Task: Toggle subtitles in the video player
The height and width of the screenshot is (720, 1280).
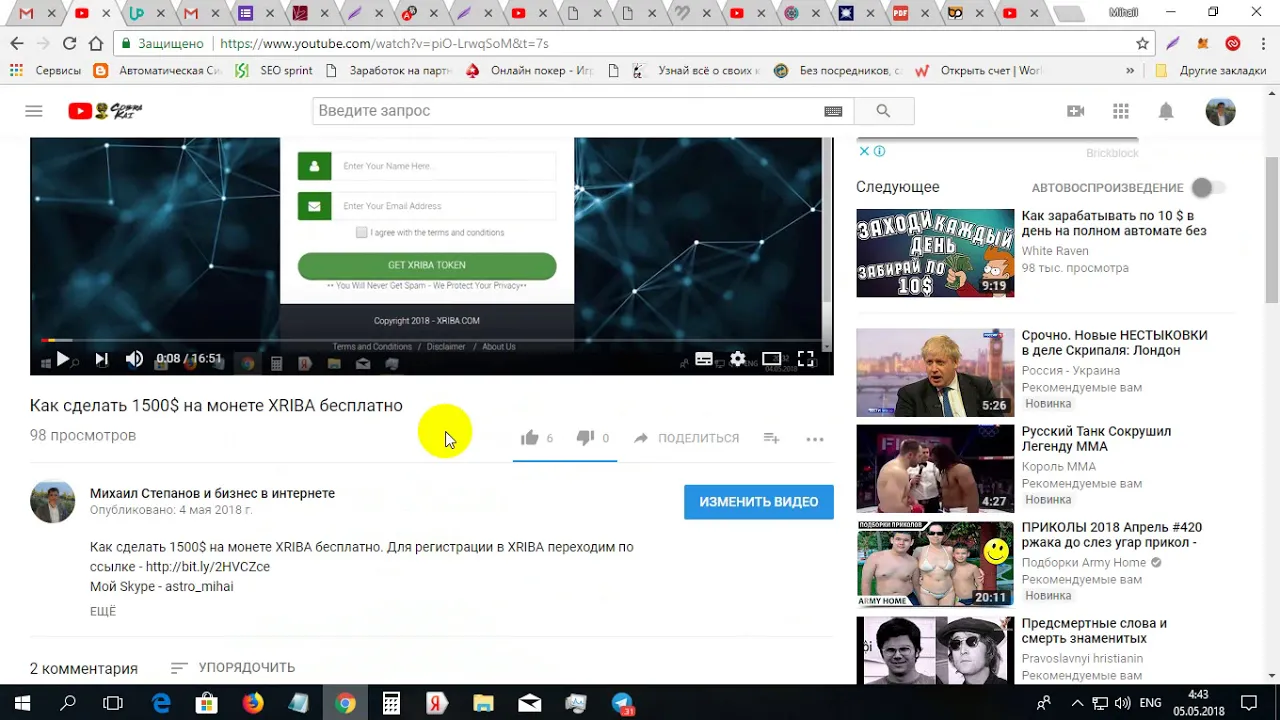Action: coord(704,359)
